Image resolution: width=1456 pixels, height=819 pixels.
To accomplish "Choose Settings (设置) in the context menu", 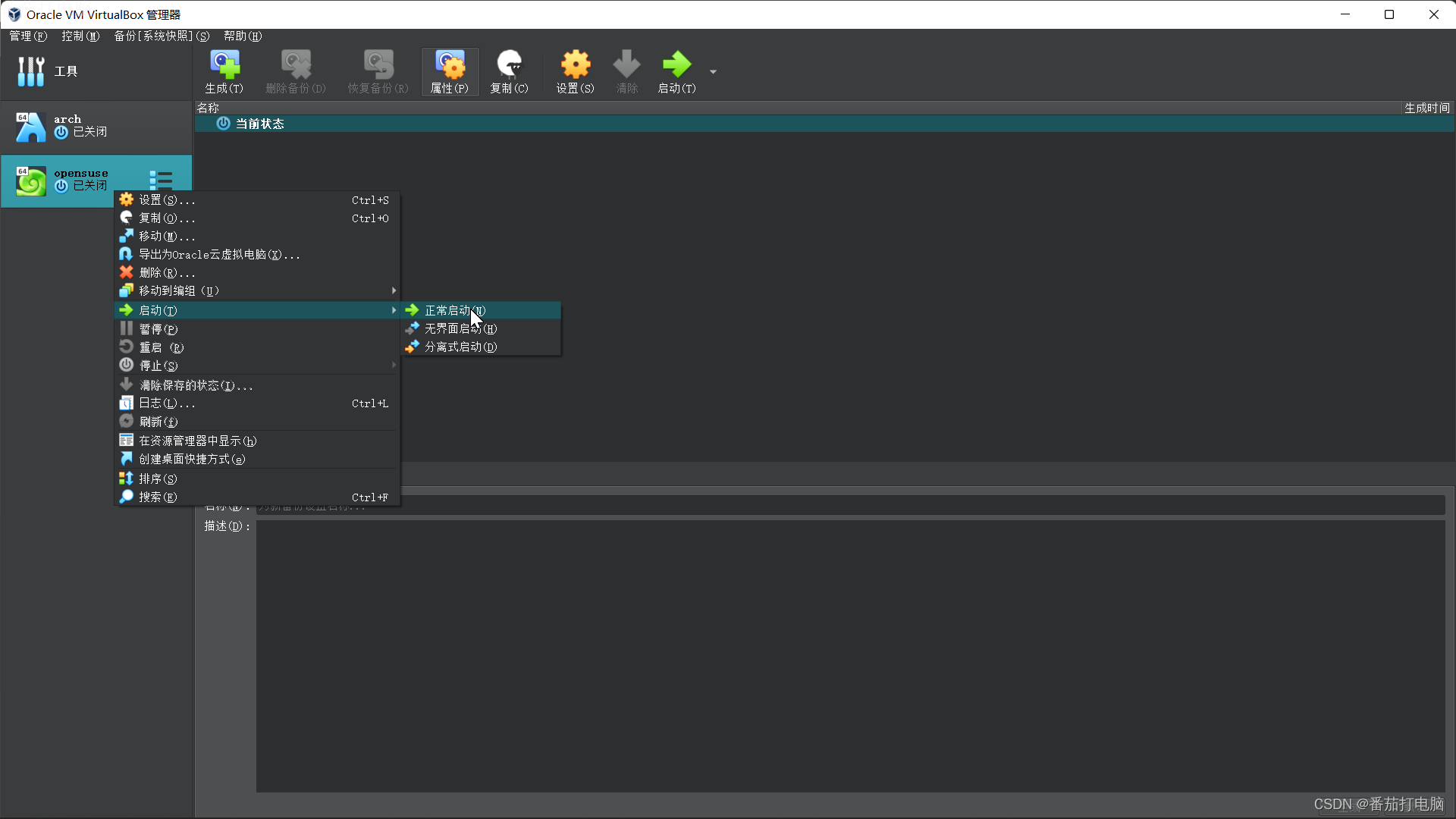I will click(257, 200).
